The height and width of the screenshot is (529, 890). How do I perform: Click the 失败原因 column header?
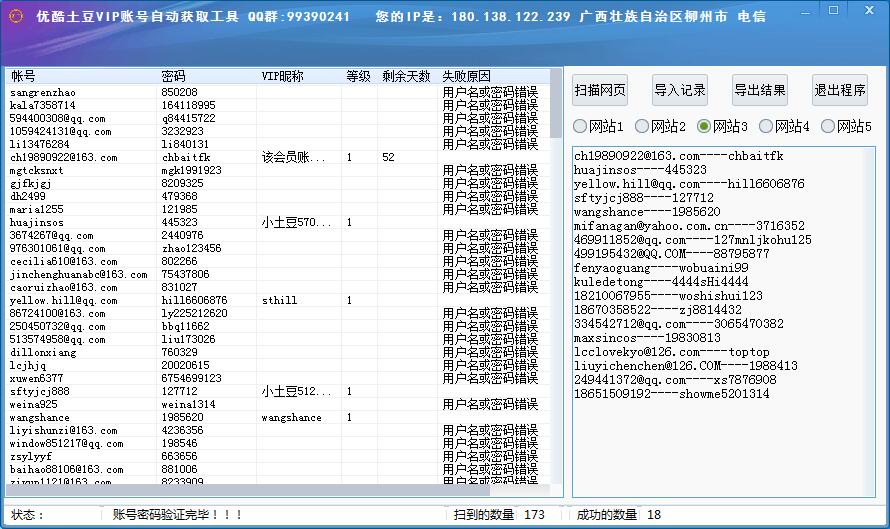click(494, 76)
